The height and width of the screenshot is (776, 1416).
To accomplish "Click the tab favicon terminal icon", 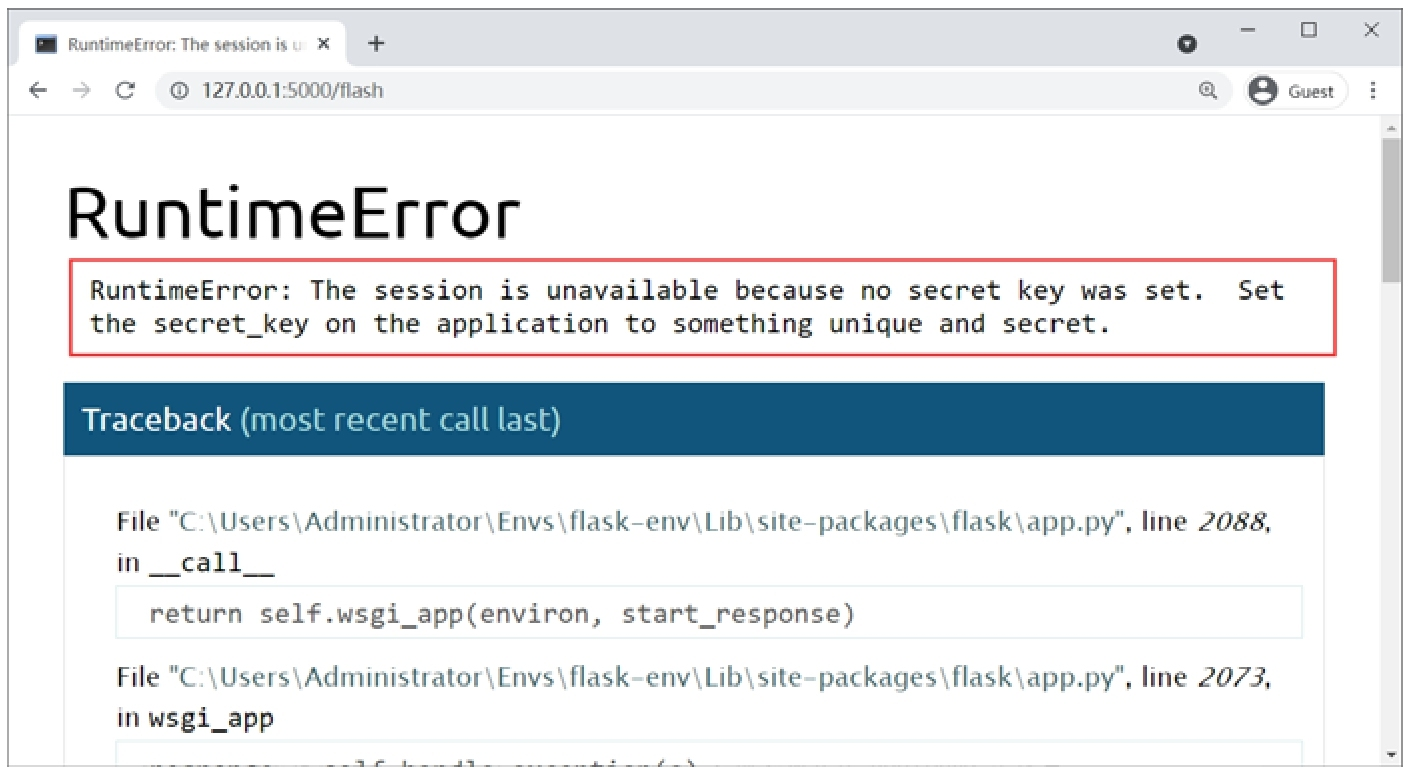I will 46,44.
